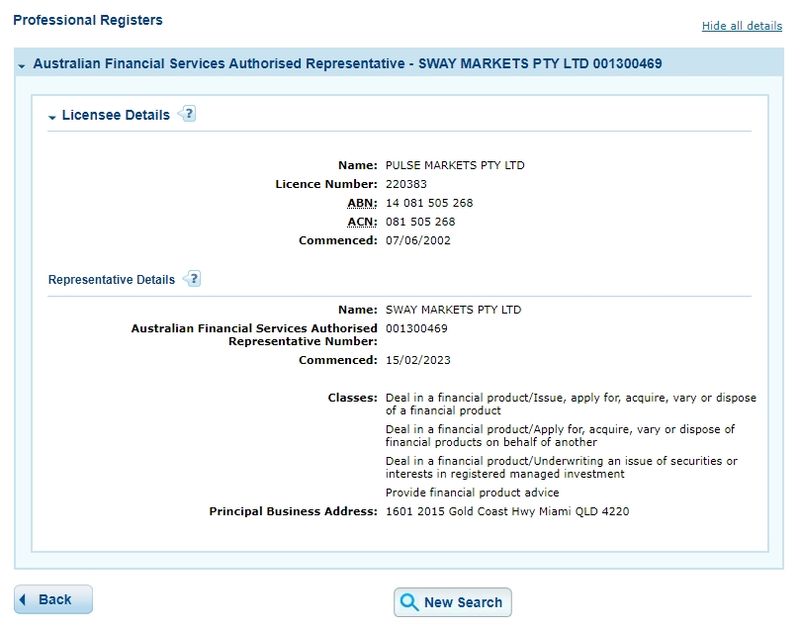Click the ACN abbreviation label

tap(362, 222)
